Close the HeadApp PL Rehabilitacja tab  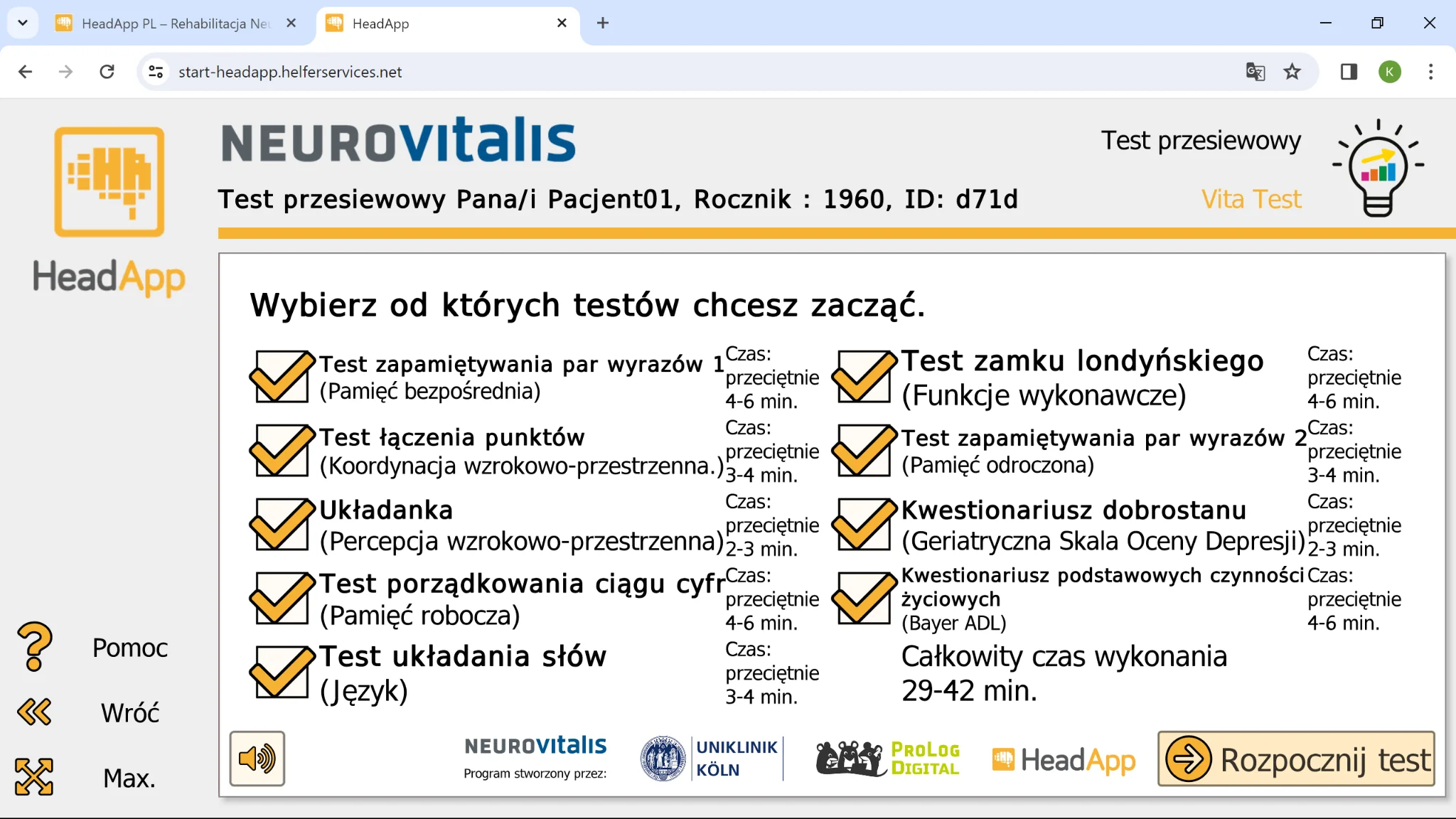click(291, 23)
